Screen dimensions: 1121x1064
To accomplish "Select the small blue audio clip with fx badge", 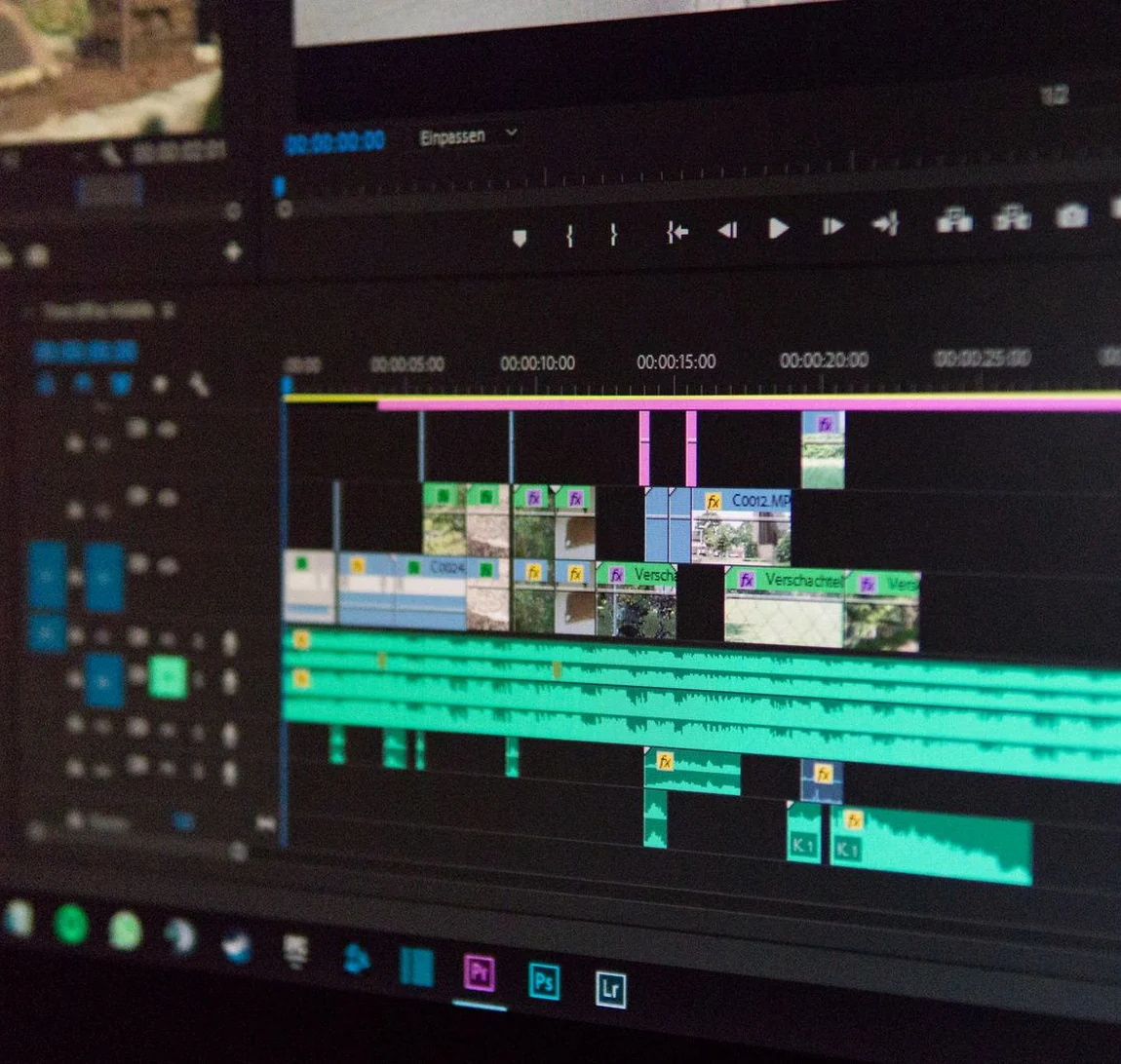I will point(822,781).
